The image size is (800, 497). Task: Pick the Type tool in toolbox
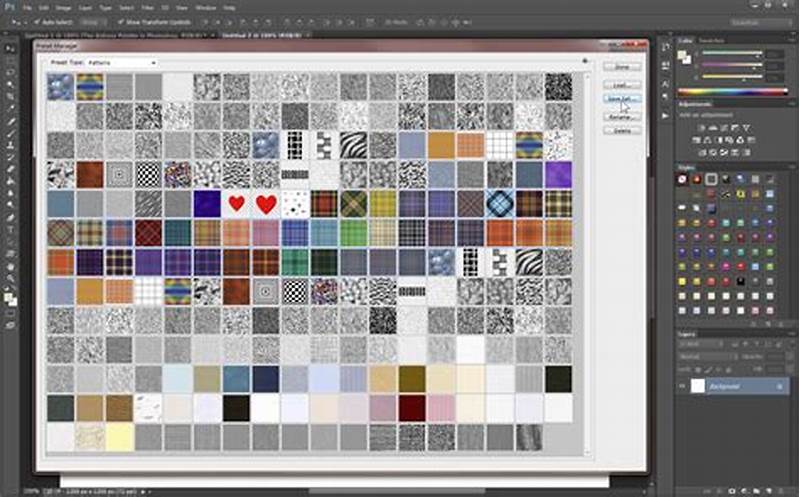coord(10,230)
